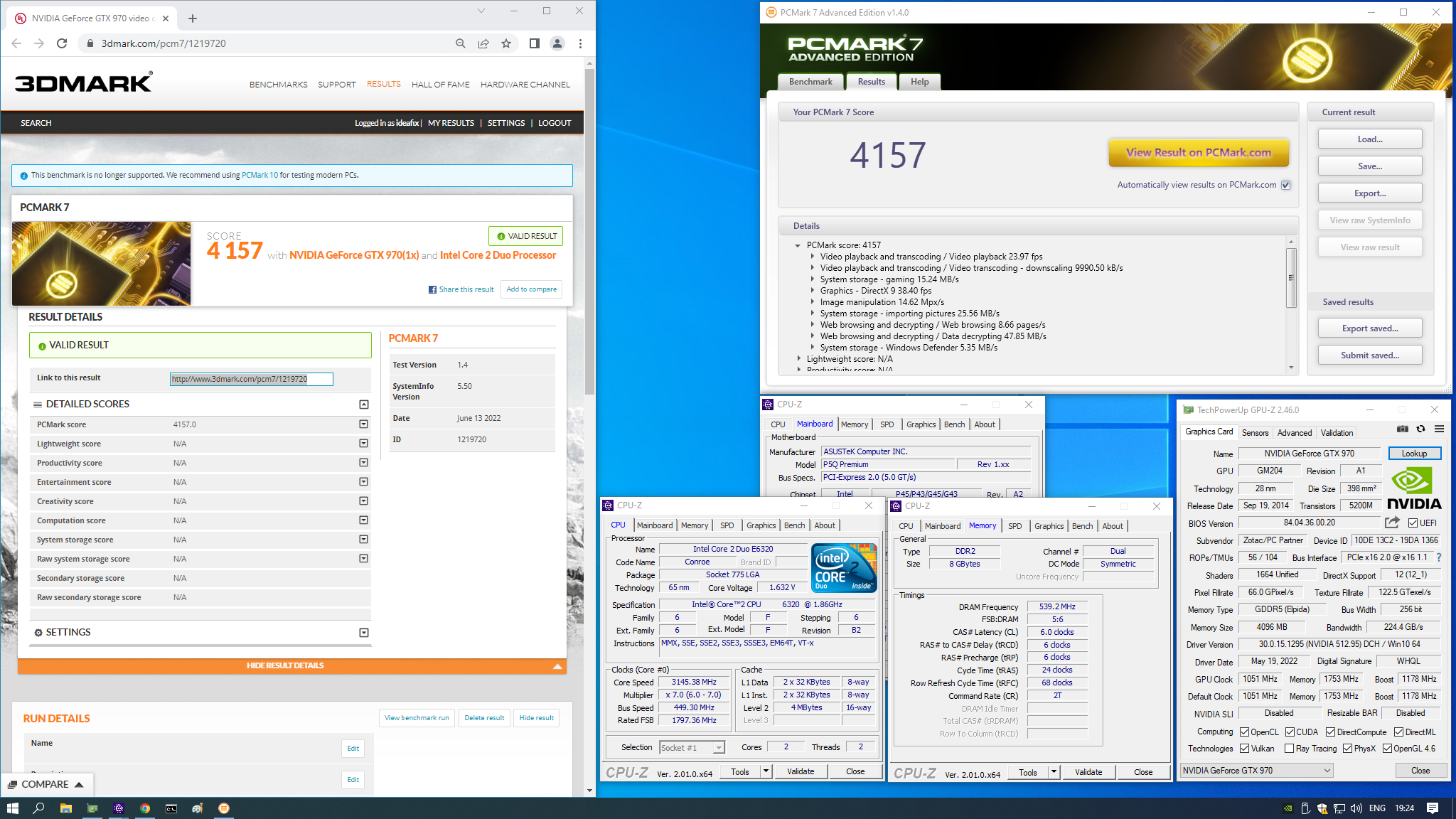1456x819 pixels.
Task: Select SPD tab in CPU-Z Memory window
Action: pos(1015,526)
